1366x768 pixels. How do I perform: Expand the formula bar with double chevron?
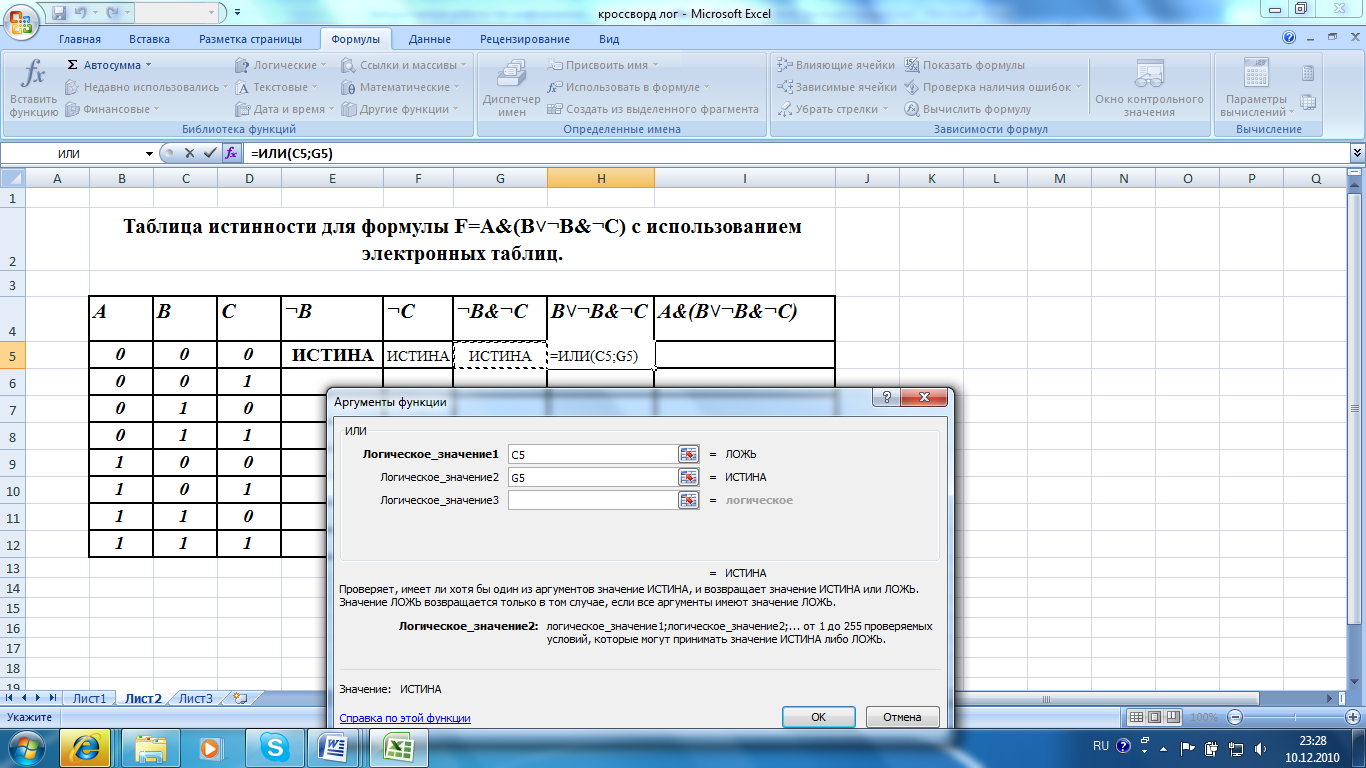[x=1357, y=153]
